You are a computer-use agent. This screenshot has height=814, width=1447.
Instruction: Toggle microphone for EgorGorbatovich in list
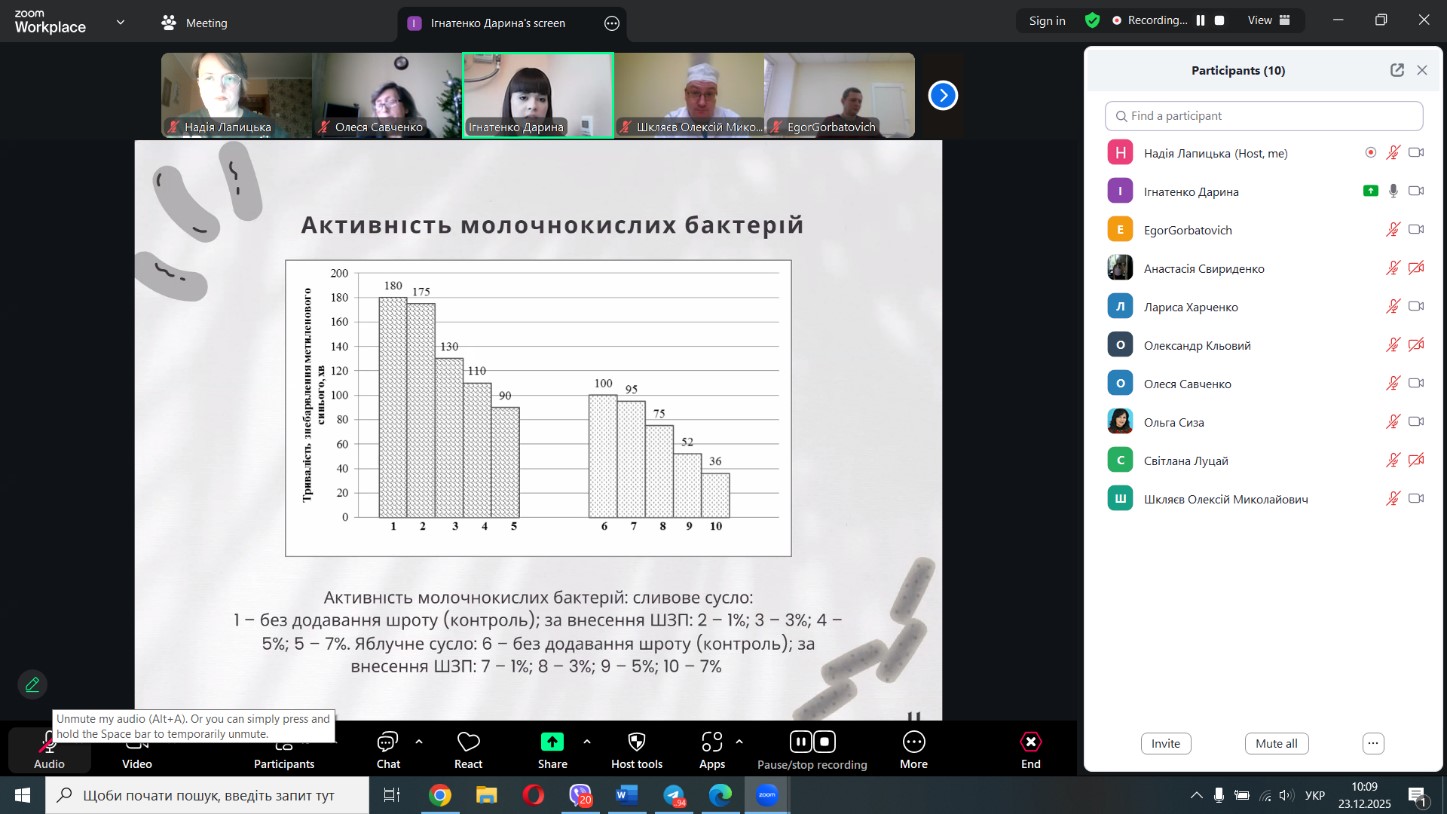tap(1393, 230)
